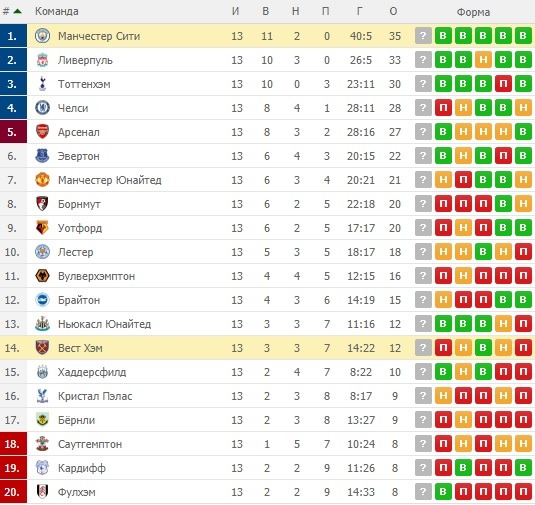Screen dimensions: 535x505
Task: Click the Команда column header
Action: [x=57, y=11]
